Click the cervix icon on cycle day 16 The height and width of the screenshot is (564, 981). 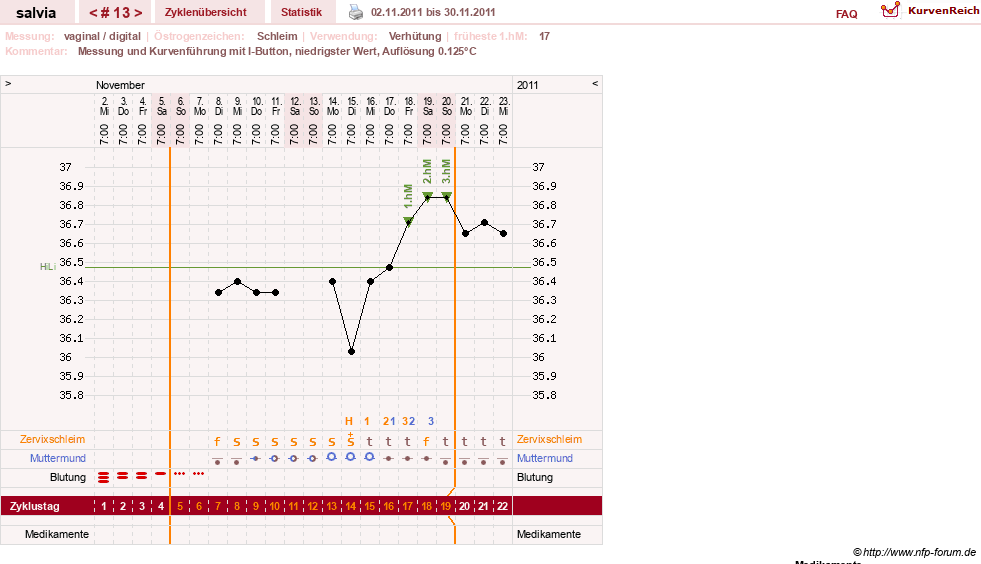click(389, 459)
